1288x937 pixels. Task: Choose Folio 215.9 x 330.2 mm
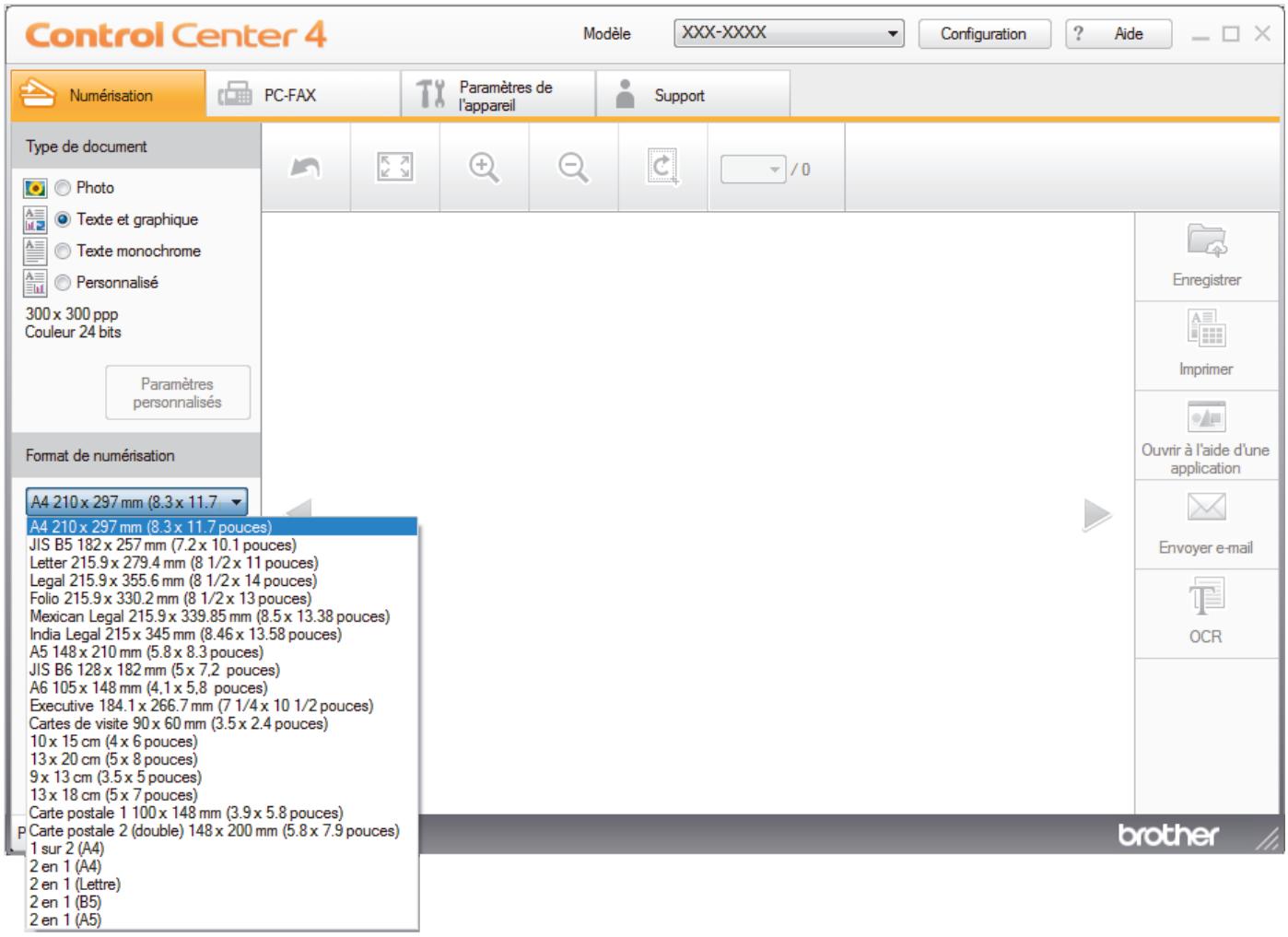coord(222,598)
